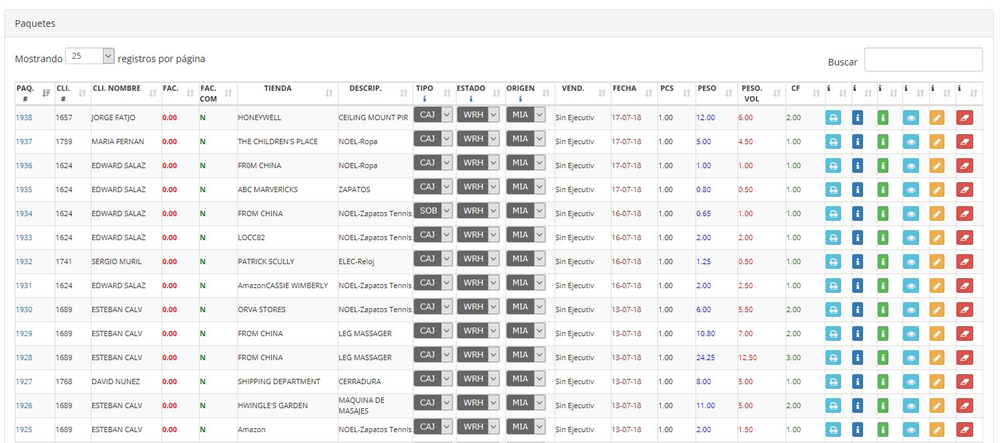The width and height of the screenshot is (1000, 443).
Task: Open ESTADO WRH dropdown for package 1937
Action: coord(478,138)
